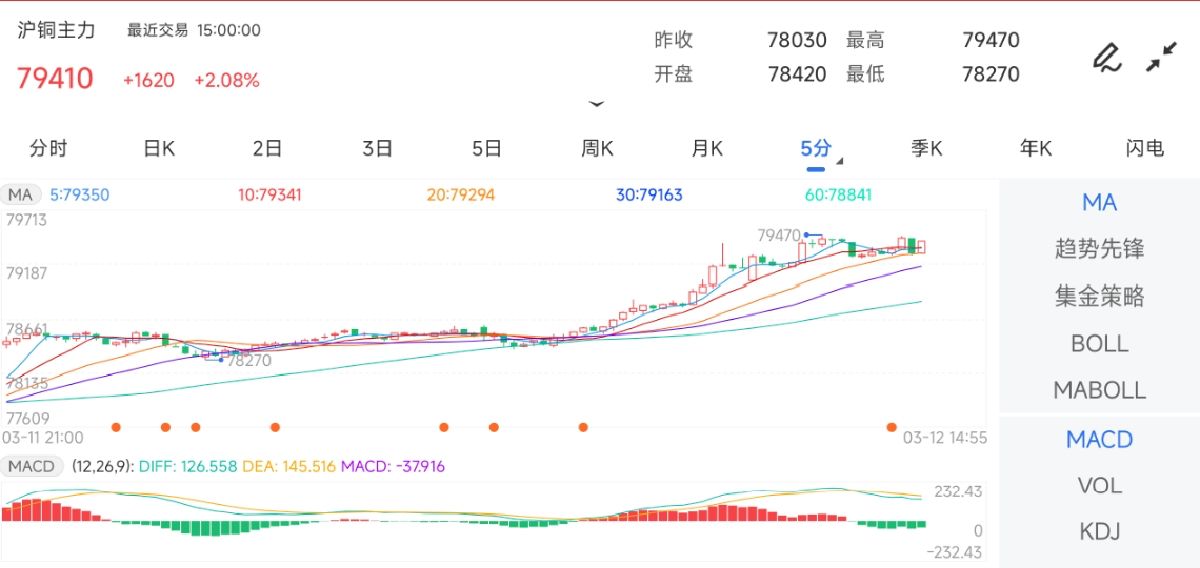
Task: Click the 78270 low marker on chart
Action: [x=249, y=360]
